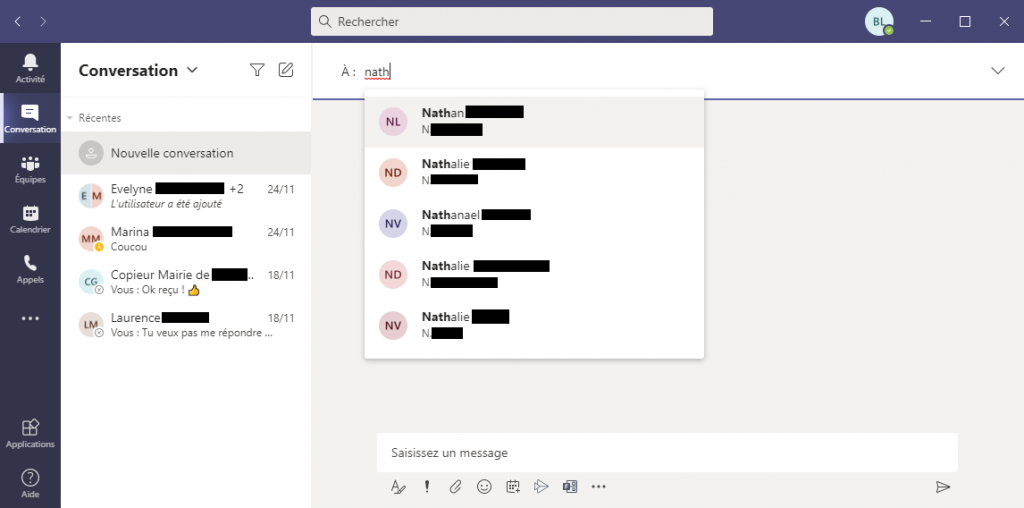This screenshot has width=1024, height=508.
Task: Open Nouvelle conversation entry
Action: click(186, 153)
